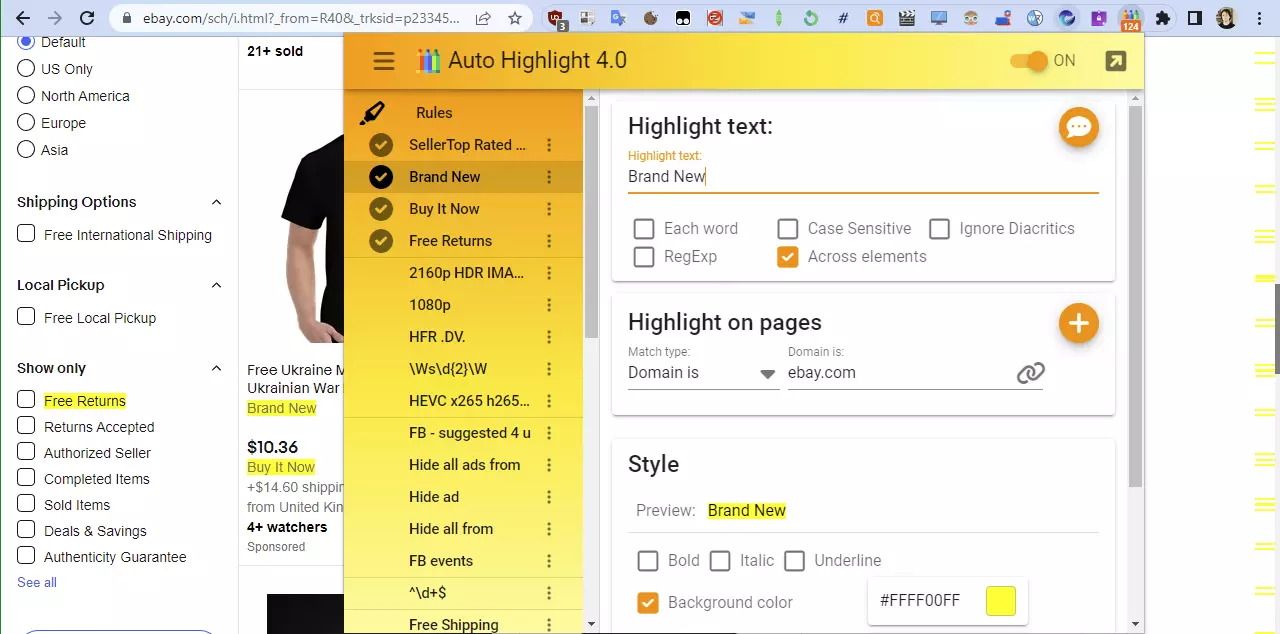Toggle the Underline style checkbox

(794, 561)
